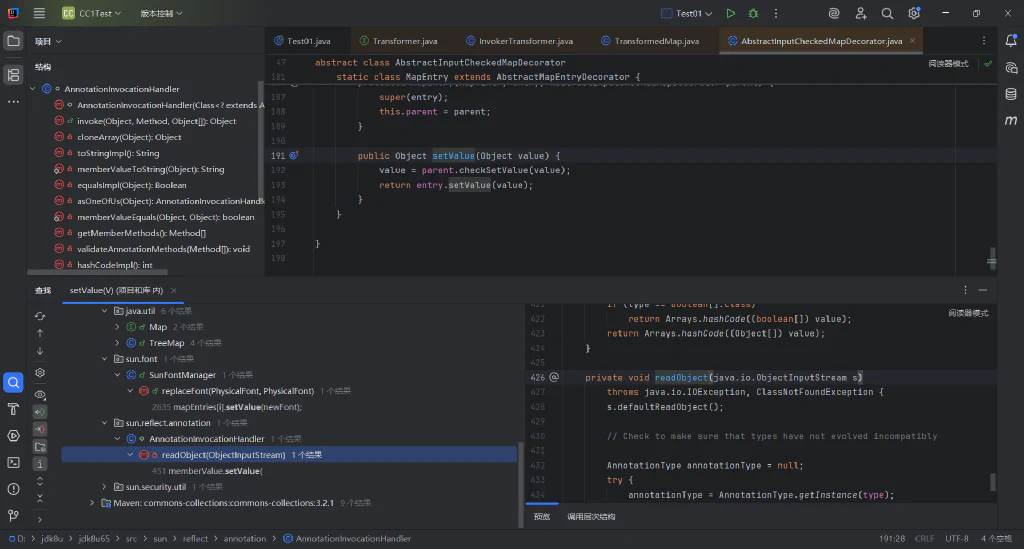The width and height of the screenshot is (1024, 549).
Task: Open editor tabs overflow menu
Action: (x=984, y=40)
